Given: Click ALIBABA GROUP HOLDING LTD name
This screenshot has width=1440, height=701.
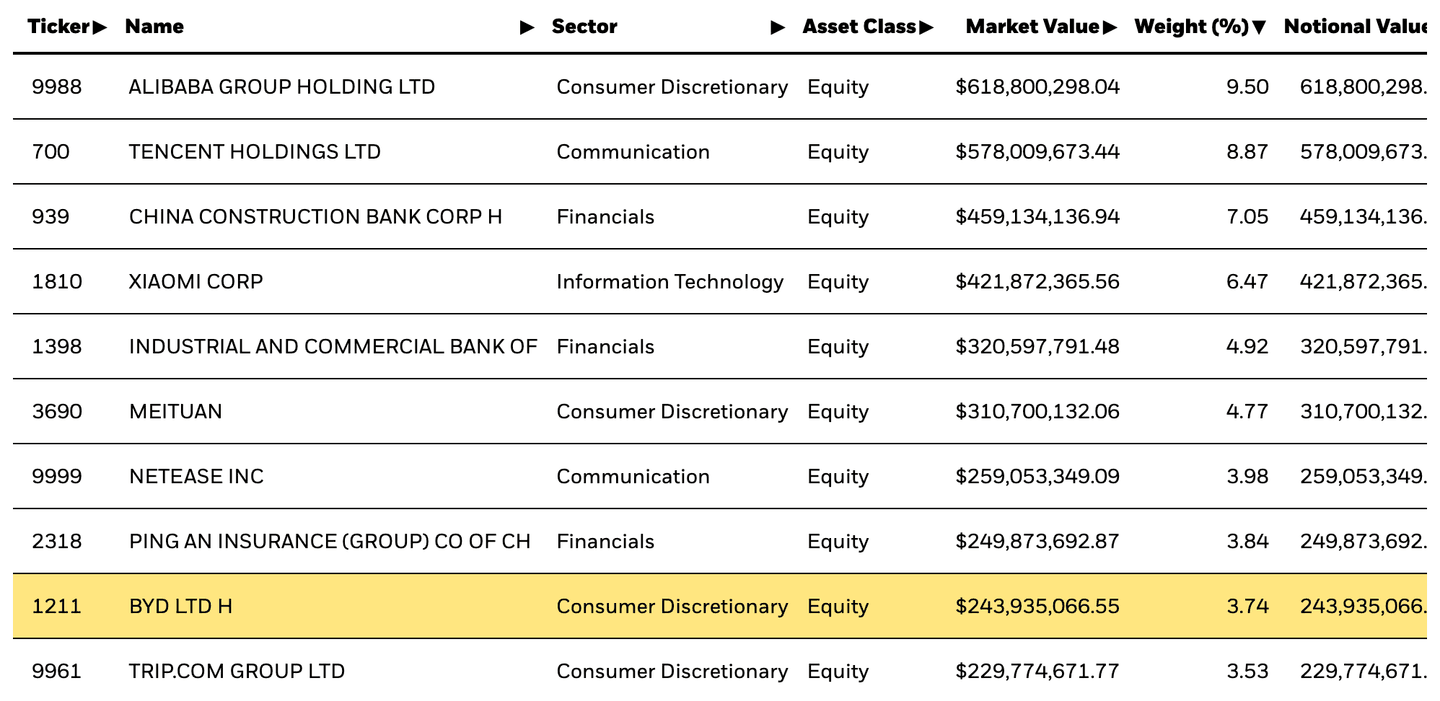Looking at the screenshot, I should [x=282, y=87].
